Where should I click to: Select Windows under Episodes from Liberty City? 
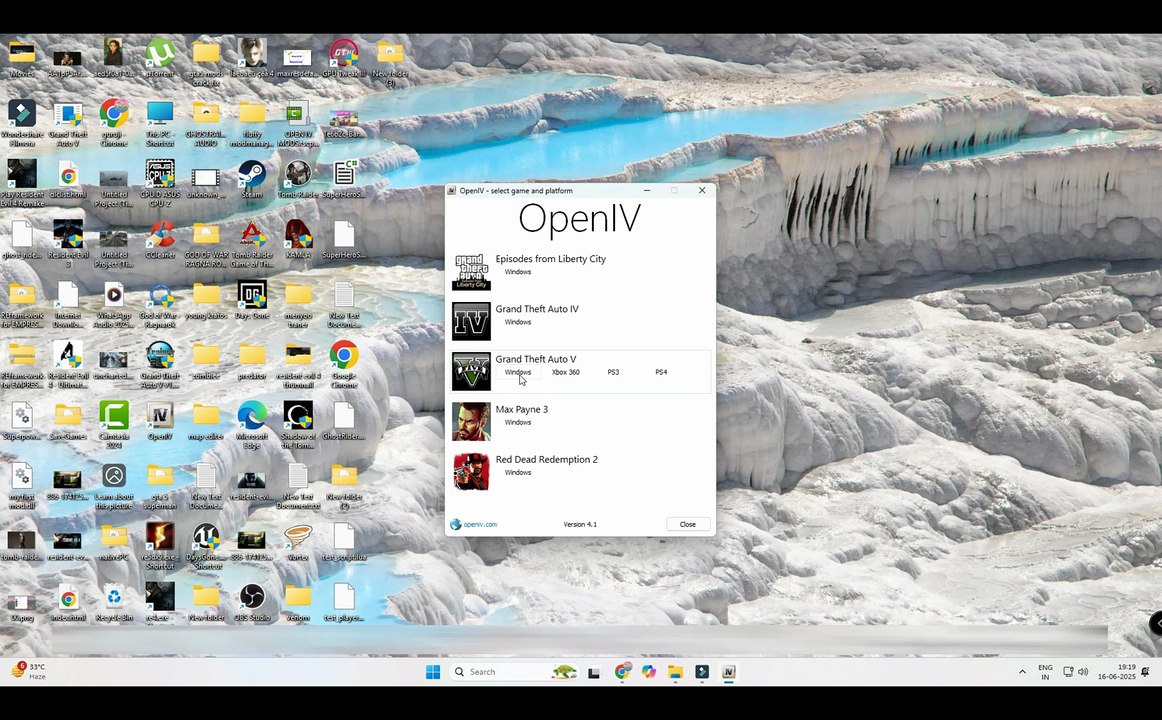518,272
